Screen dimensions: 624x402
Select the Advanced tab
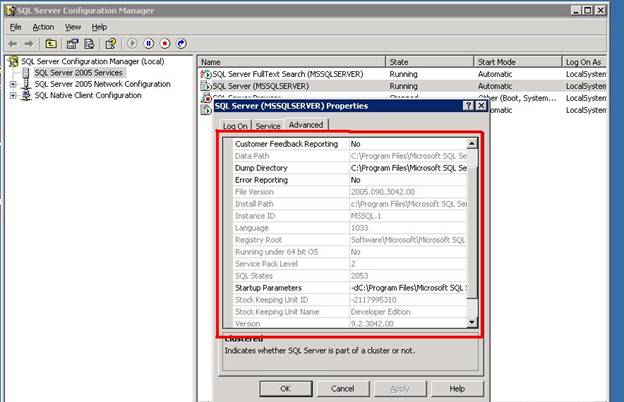tap(306, 125)
